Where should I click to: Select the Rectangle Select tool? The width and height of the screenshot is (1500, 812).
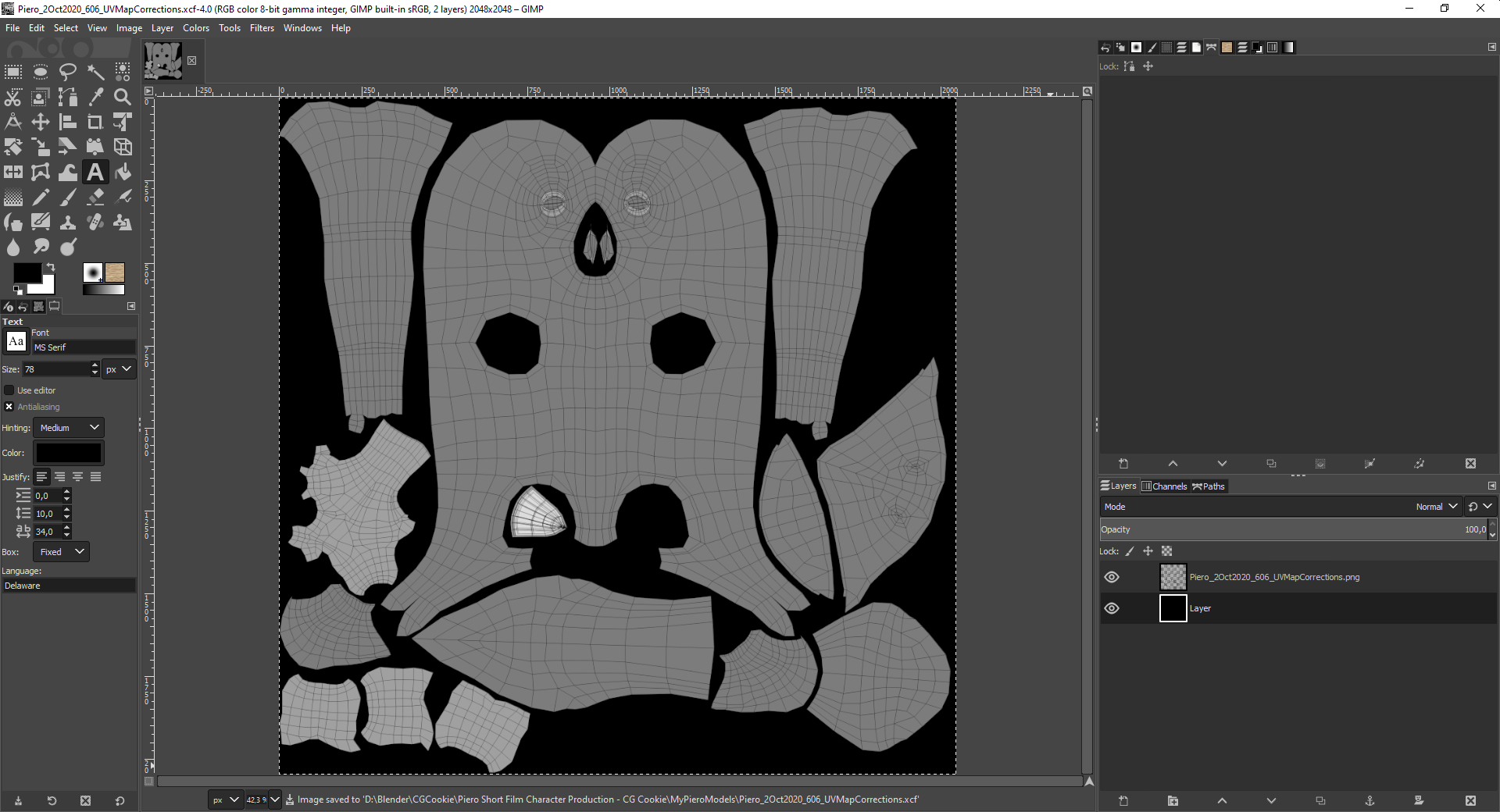point(13,73)
